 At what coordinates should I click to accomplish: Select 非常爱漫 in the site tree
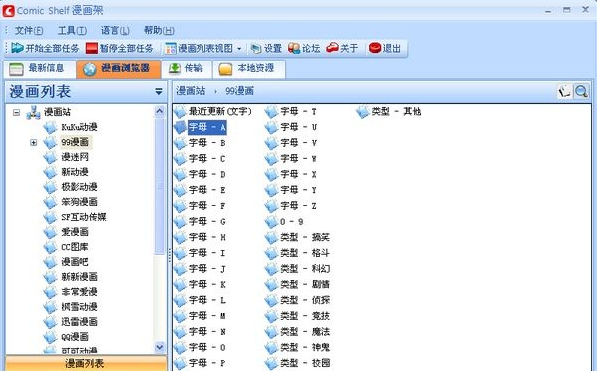(x=79, y=292)
